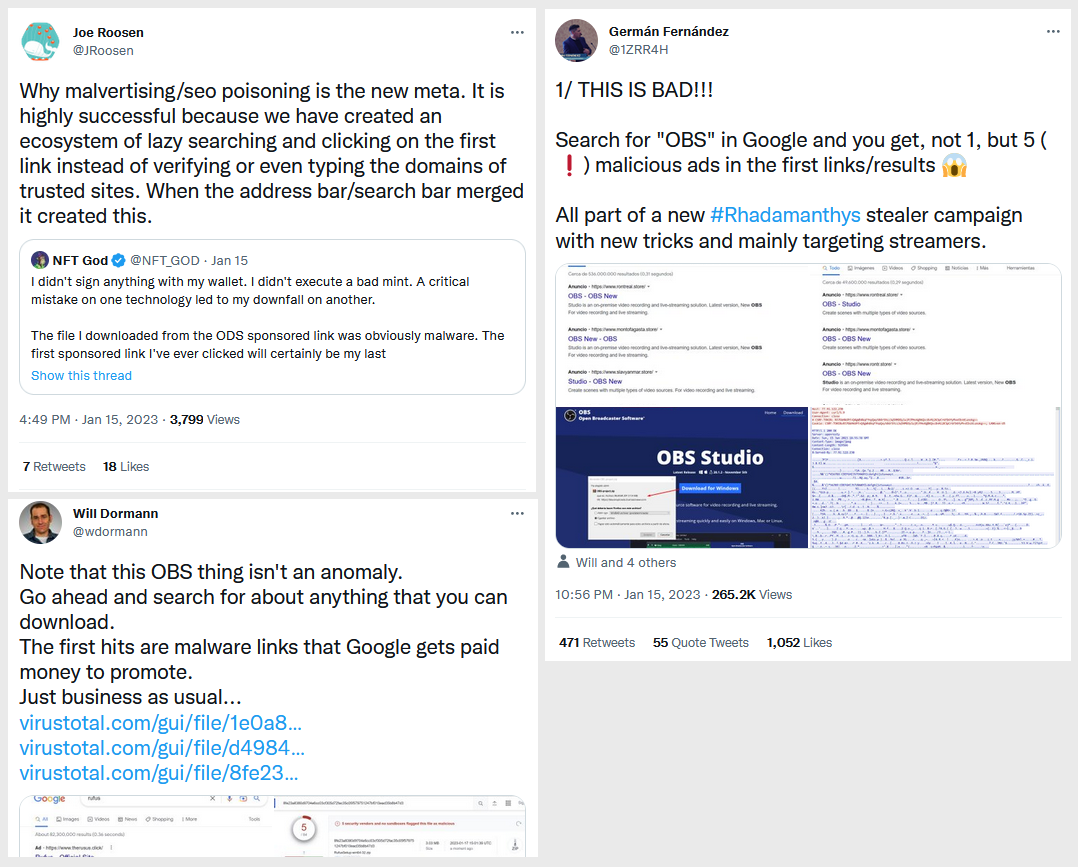Viewport: 1078px width, 867px height.
Task: View the 1,052 Likes list
Action: [799, 642]
